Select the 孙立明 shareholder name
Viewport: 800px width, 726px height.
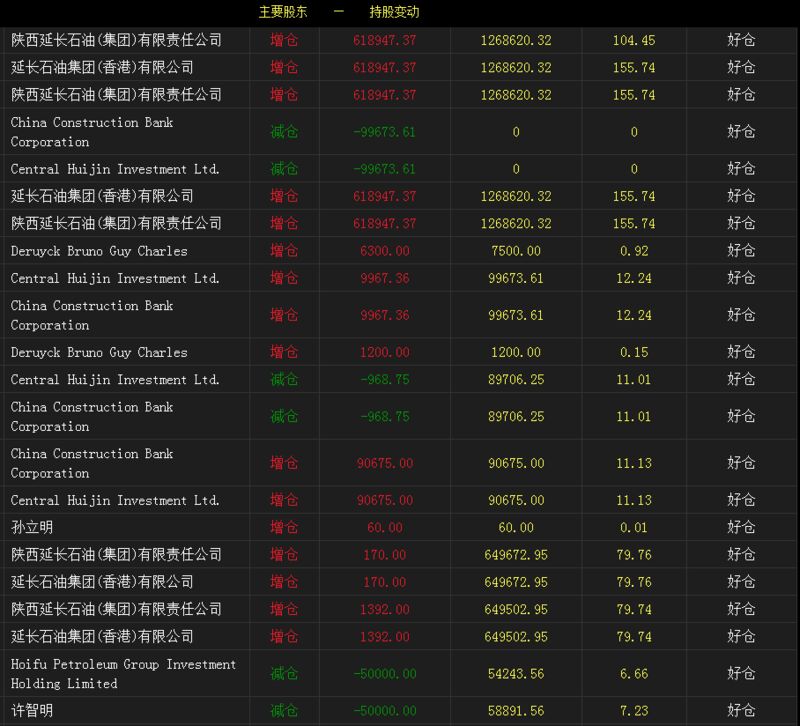[x=32, y=527]
